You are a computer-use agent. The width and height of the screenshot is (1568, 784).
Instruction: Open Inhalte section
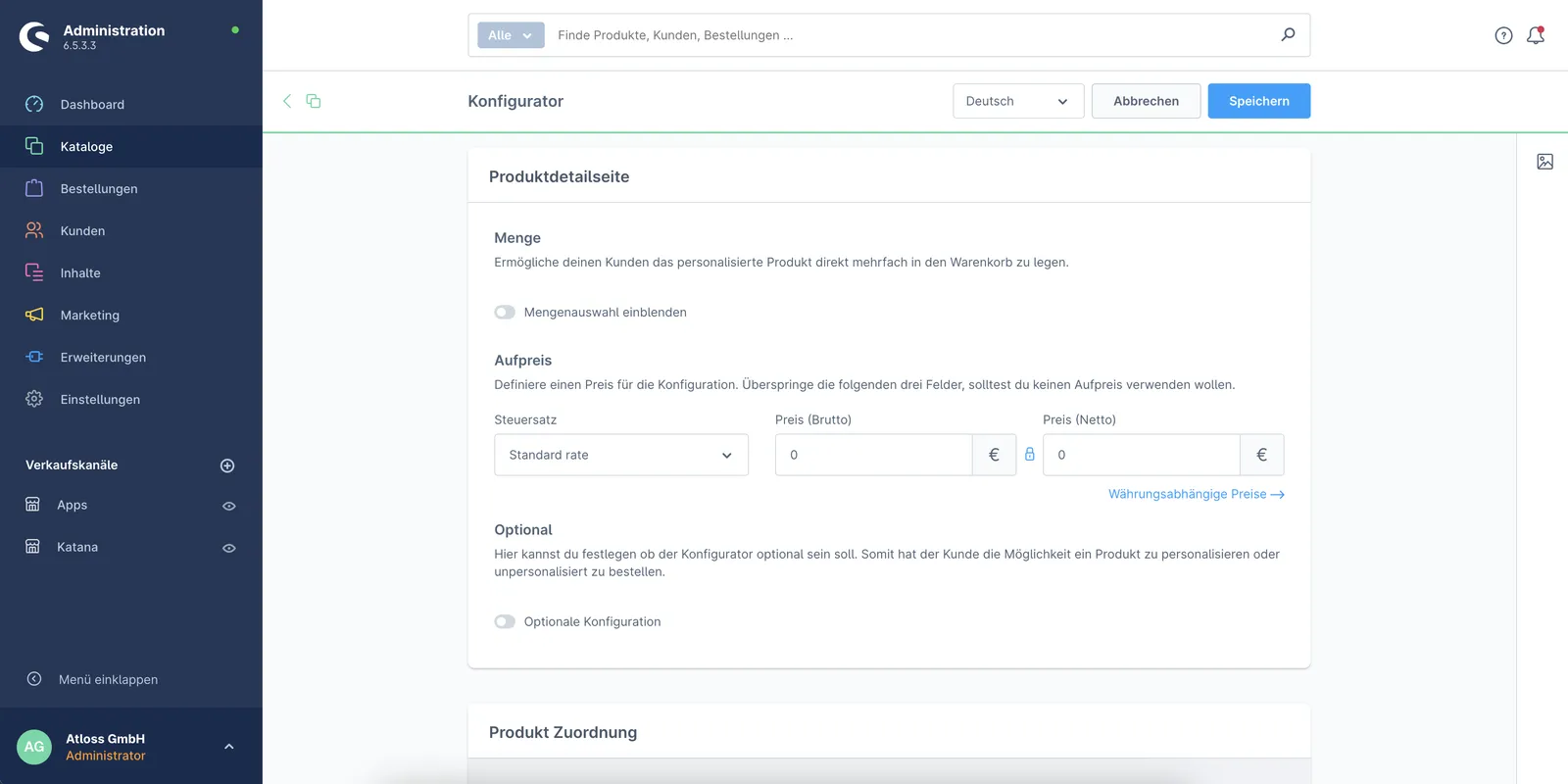(131, 272)
